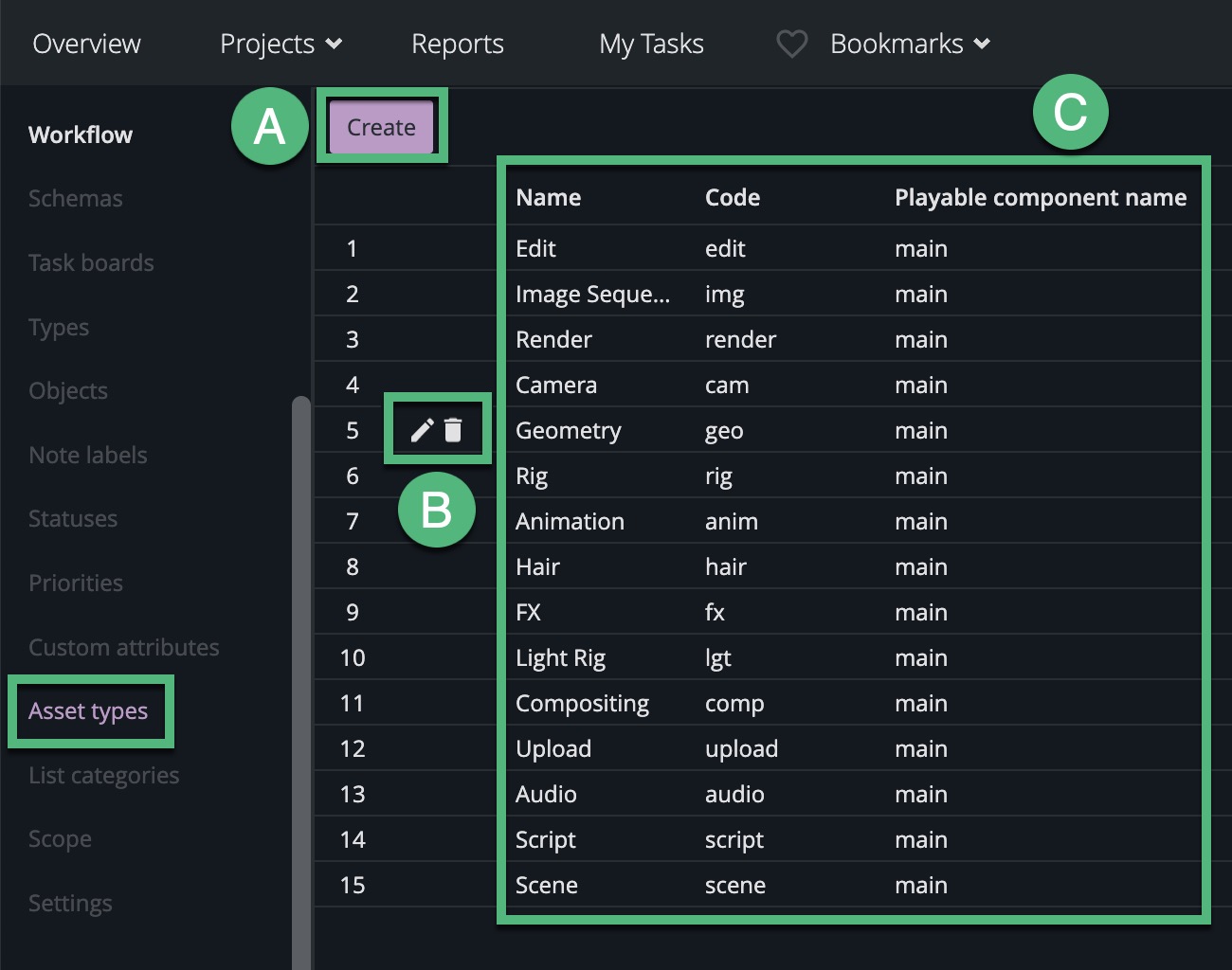Open the Bookmarks dropdown menu
Image resolution: width=1232 pixels, height=970 pixels.
(910, 44)
